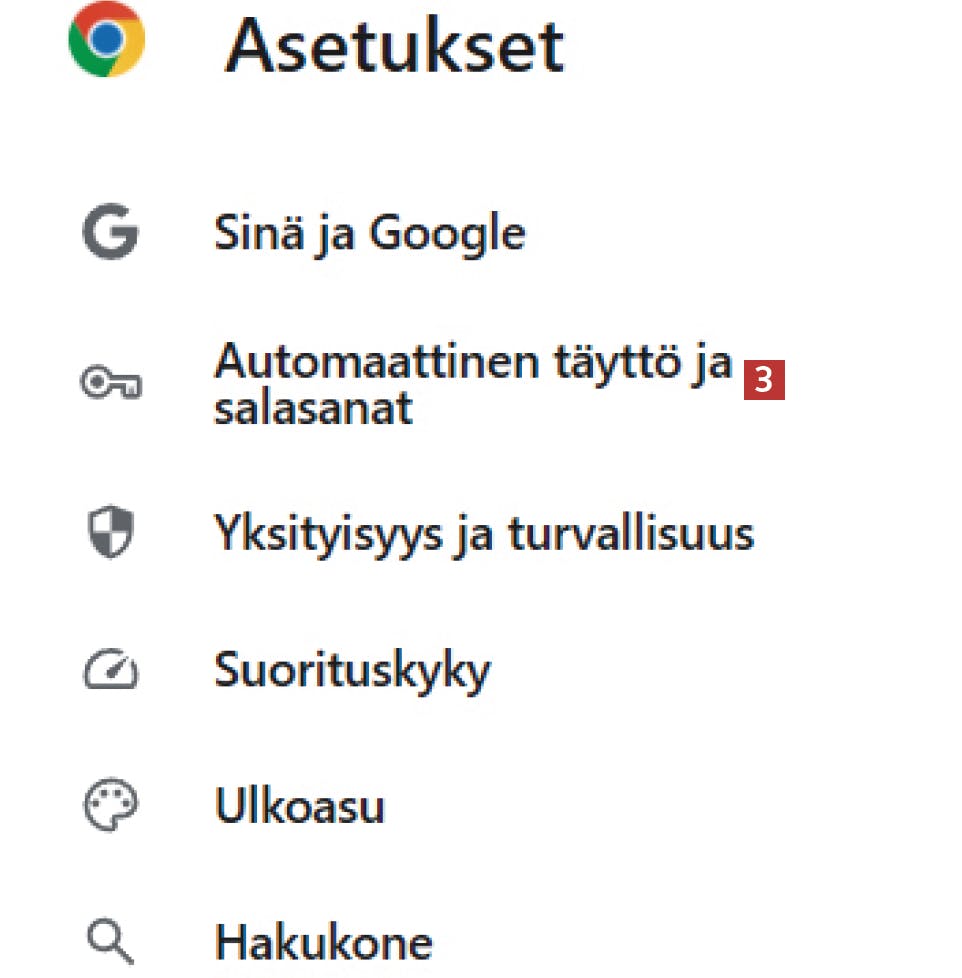Viewport: 962px width, 978px height.
Task: Click the privacy shield icon
Action: pos(110,533)
